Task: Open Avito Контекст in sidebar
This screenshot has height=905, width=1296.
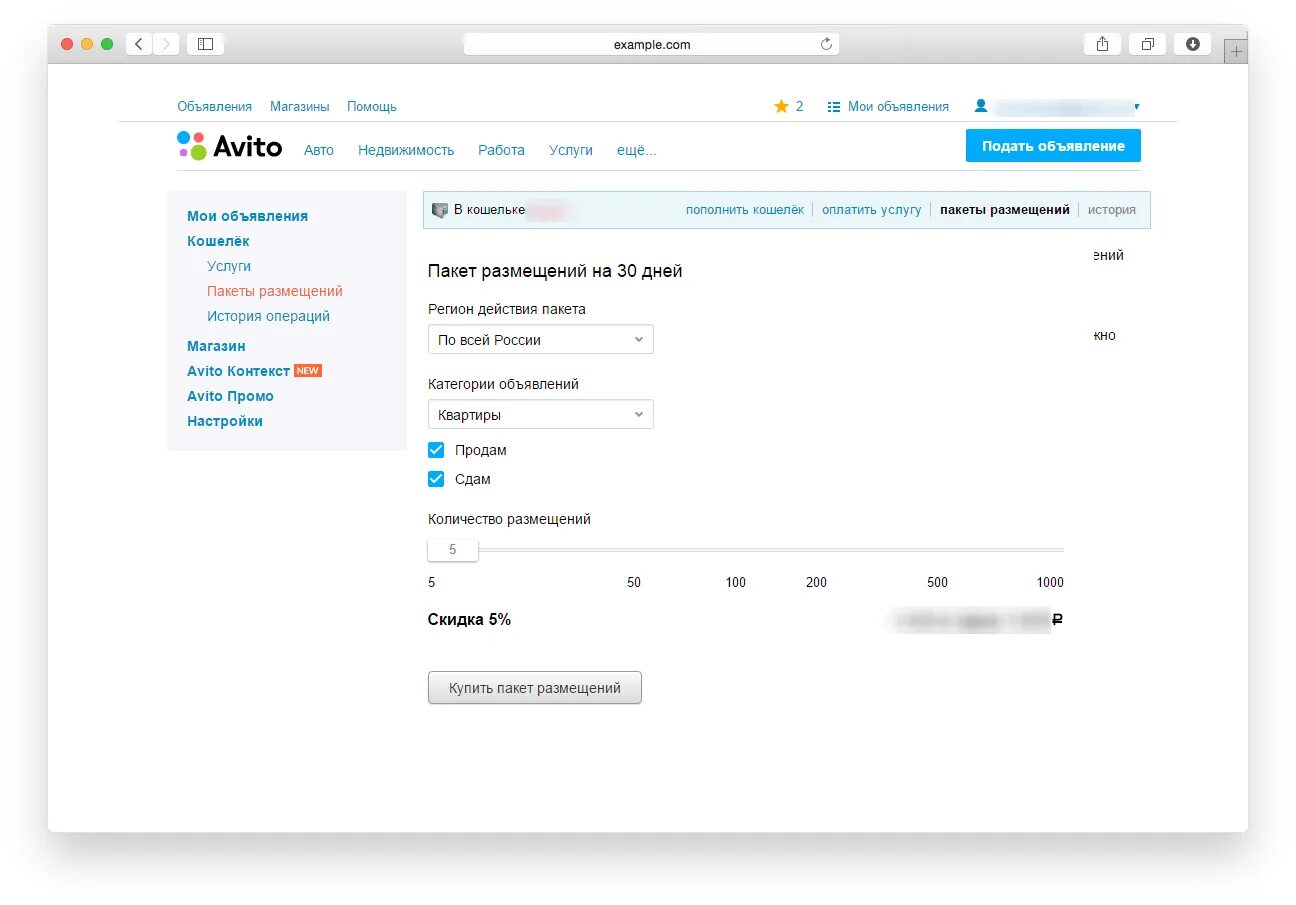Action: (238, 371)
